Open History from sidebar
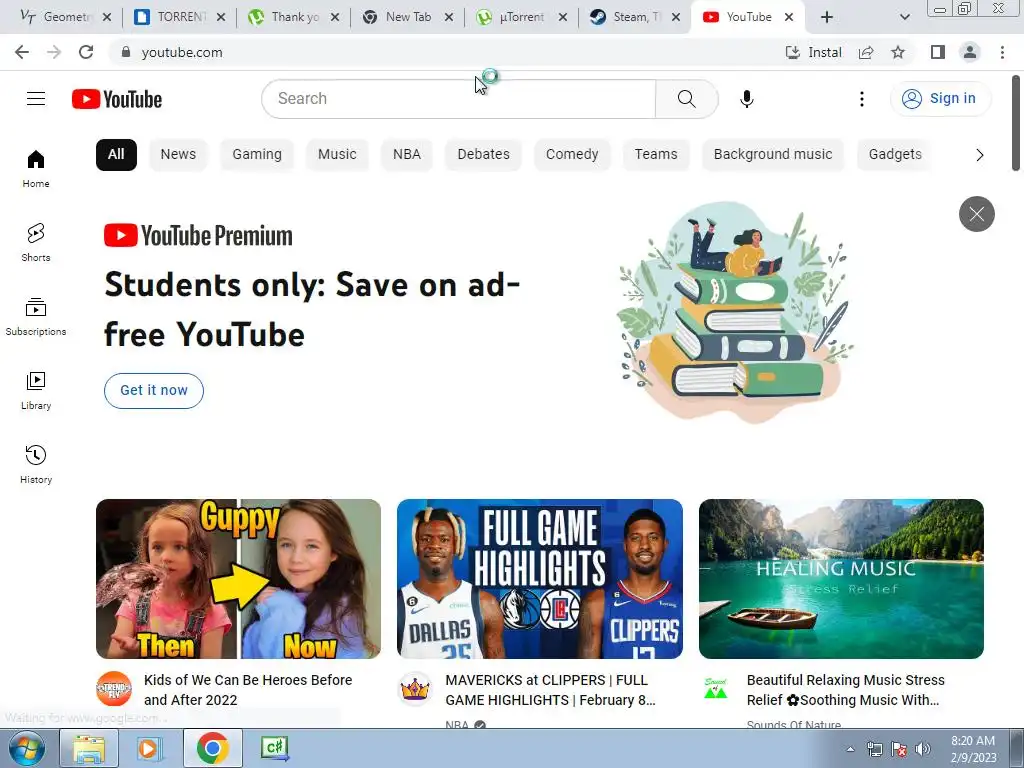 [36, 464]
